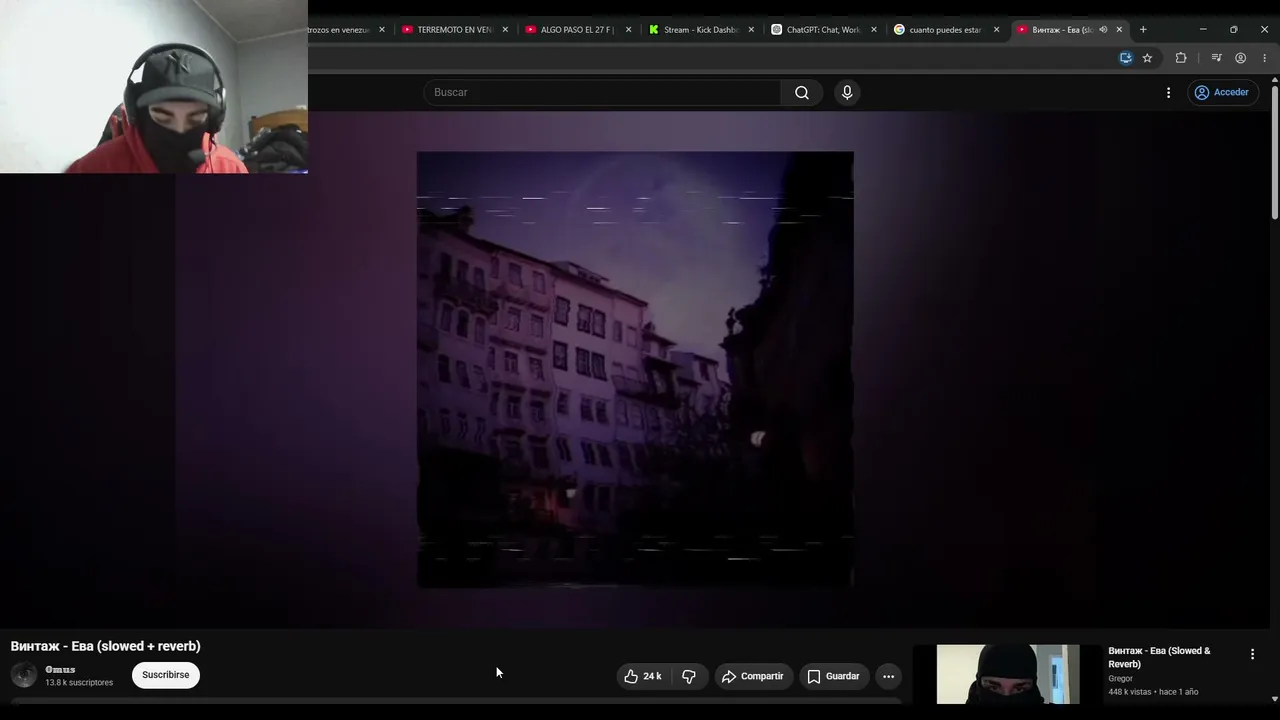Click the Compartir share button
Screen dimensions: 1280x720
point(753,676)
